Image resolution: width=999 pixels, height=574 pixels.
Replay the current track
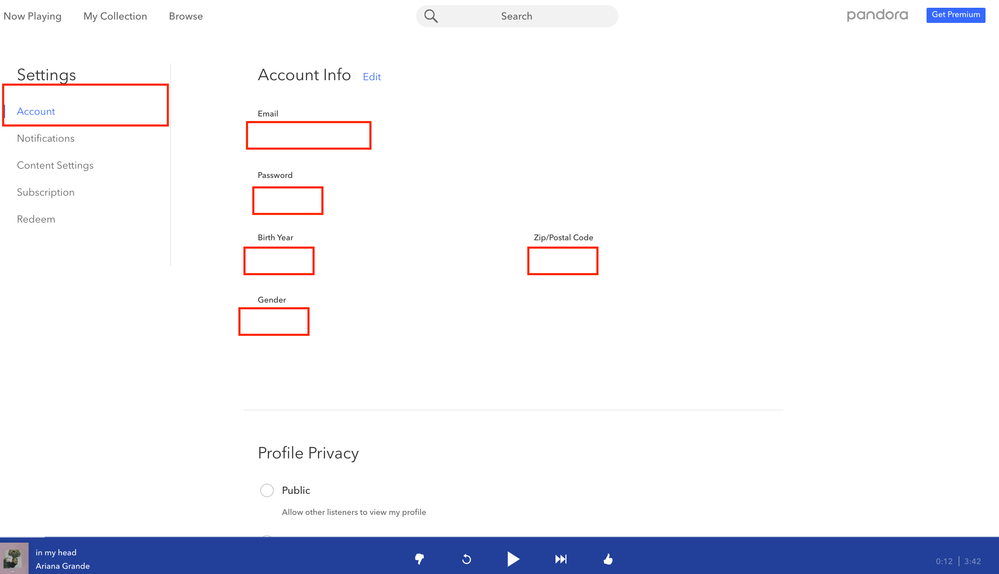pos(466,559)
